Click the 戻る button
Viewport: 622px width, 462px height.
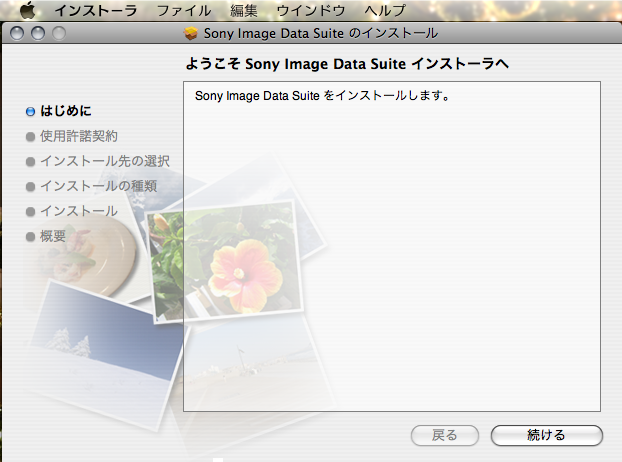445,435
